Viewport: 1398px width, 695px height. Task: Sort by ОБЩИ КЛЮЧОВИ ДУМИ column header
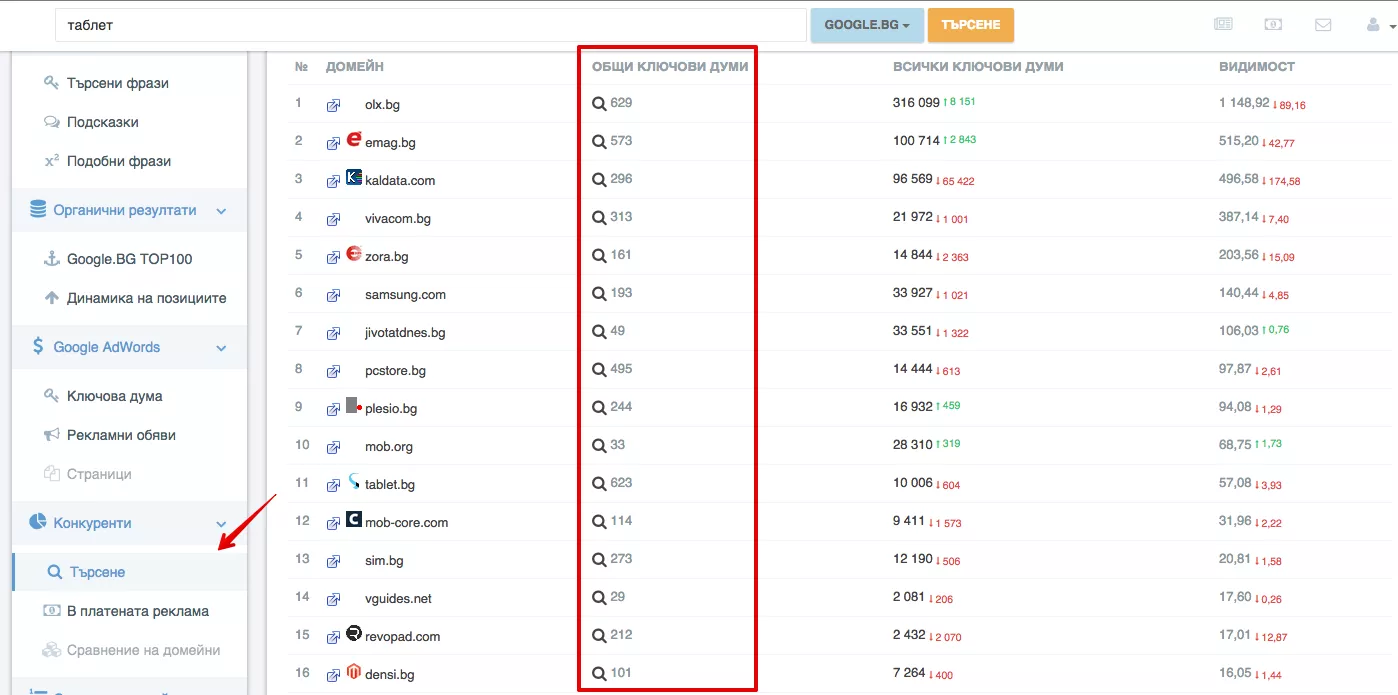pos(670,67)
